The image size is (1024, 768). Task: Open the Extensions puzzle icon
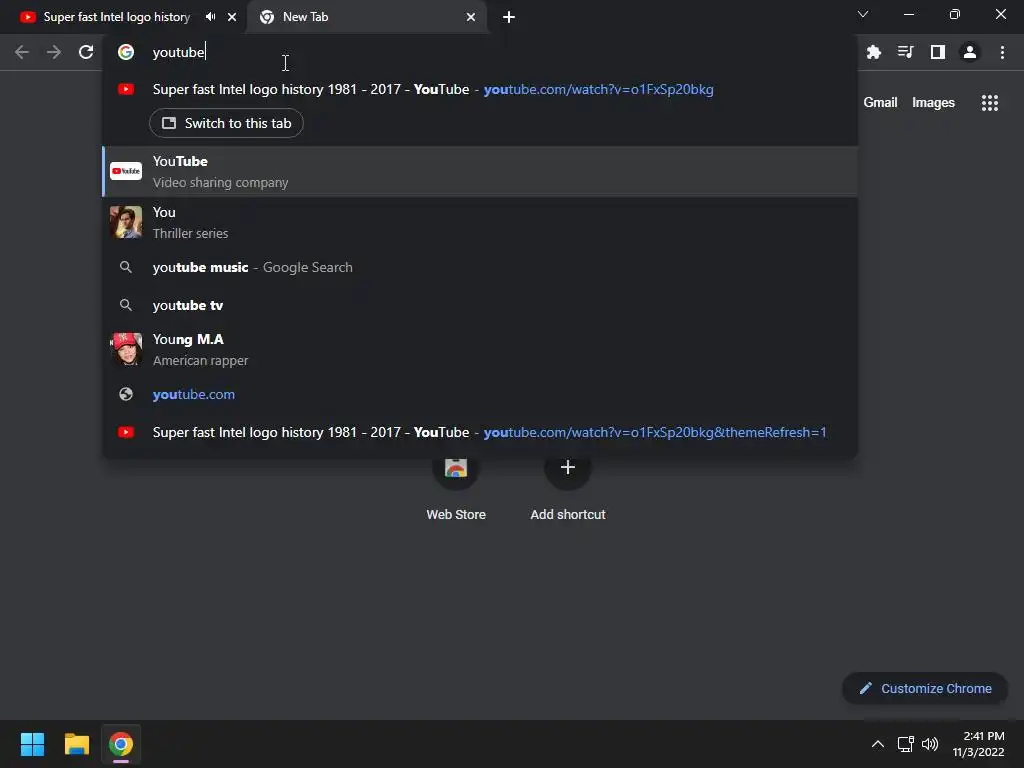point(874,52)
